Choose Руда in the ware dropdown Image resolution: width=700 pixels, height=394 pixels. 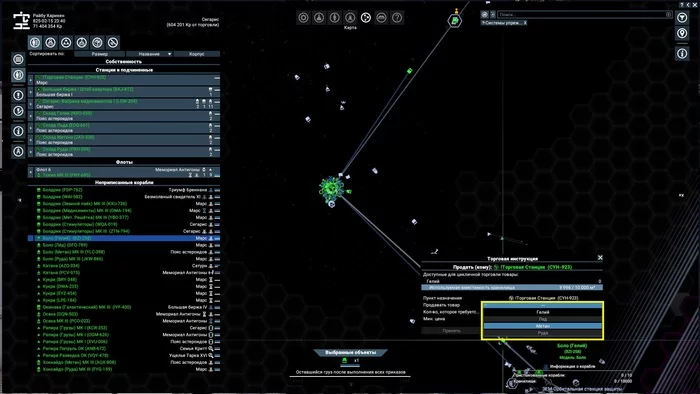(542, 333)
